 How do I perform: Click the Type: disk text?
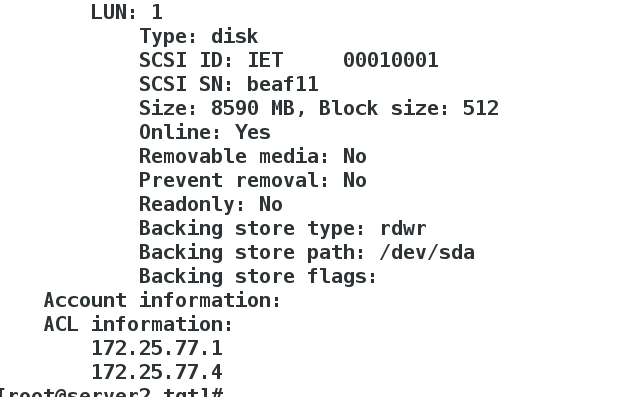[199, 36]
